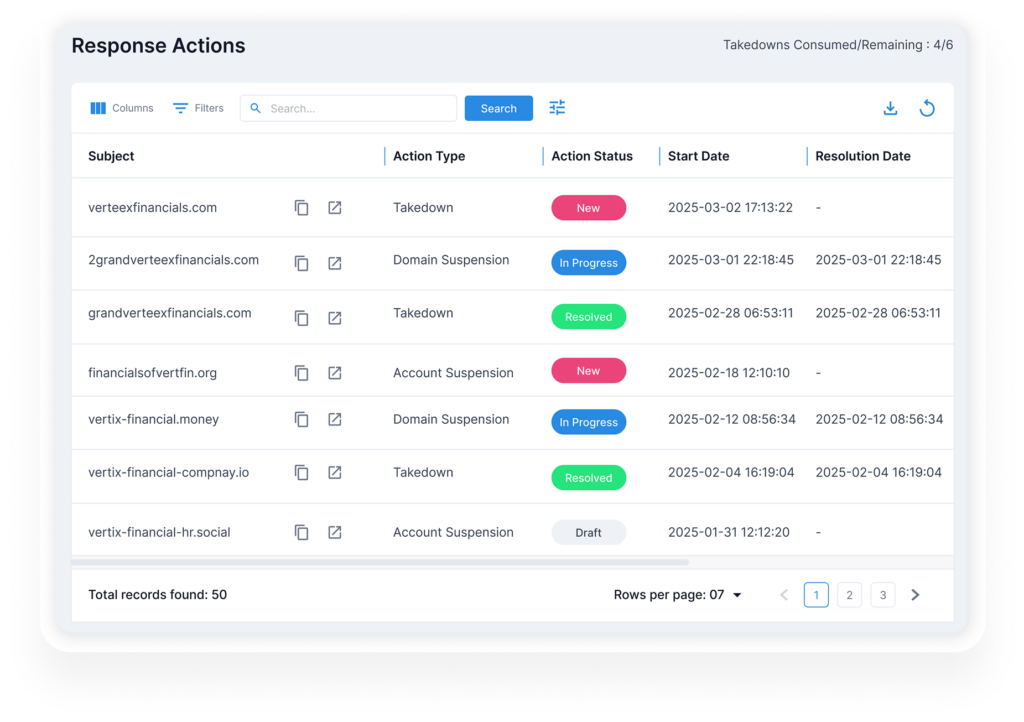
Task: Copy vertix-financial.money subject
Action: coord(301,419)
